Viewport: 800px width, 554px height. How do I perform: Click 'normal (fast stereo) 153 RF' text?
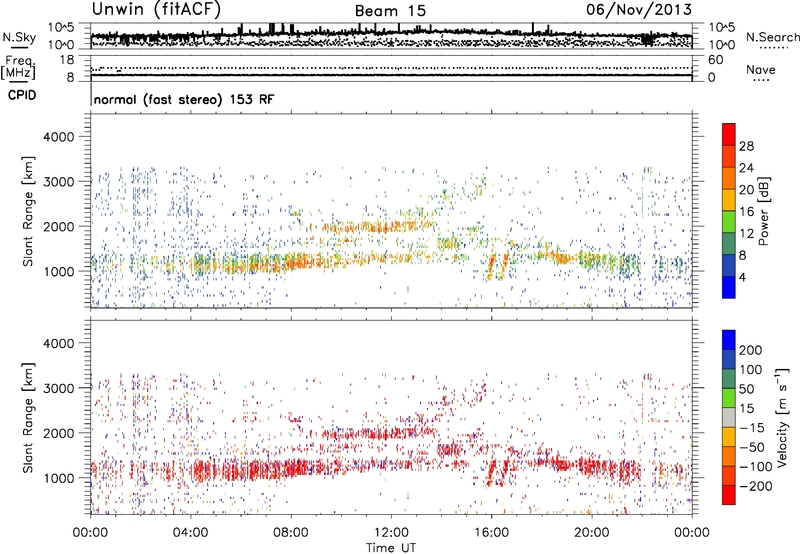tap(184, 99)
